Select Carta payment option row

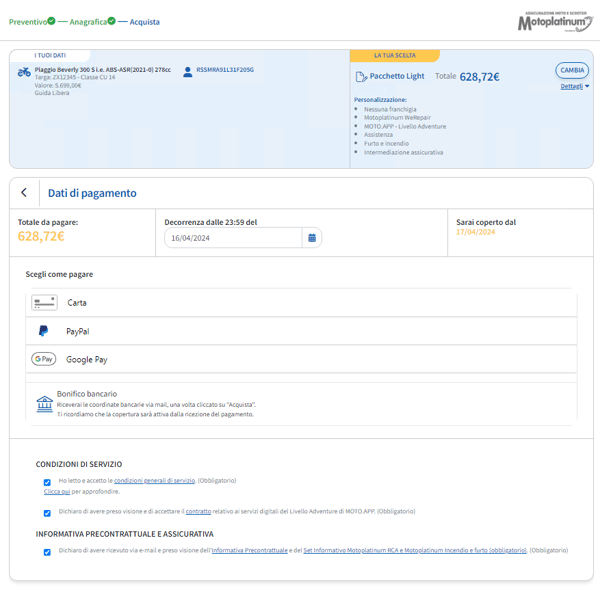(x=301, y=303)
